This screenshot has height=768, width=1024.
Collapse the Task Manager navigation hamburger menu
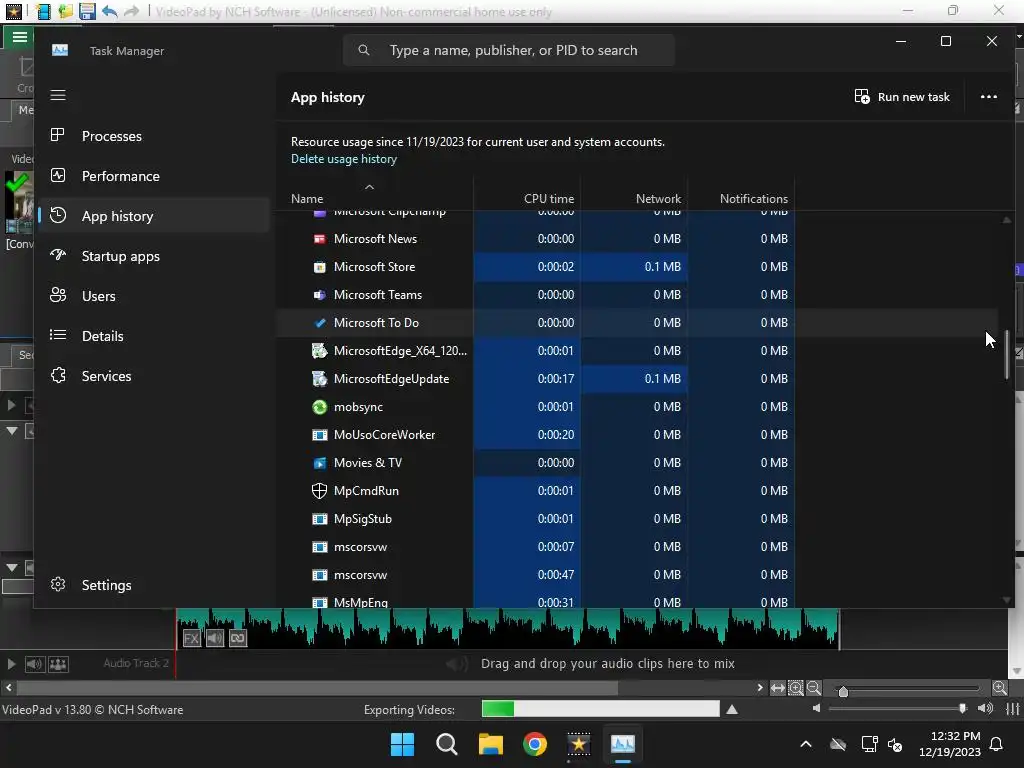tap(58, 95)
